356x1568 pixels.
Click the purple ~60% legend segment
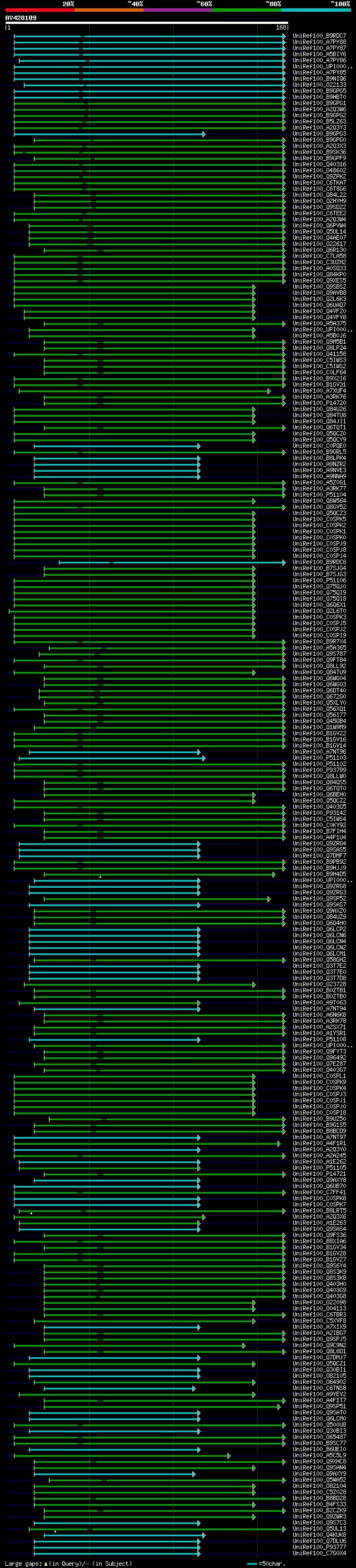[179, 10]
